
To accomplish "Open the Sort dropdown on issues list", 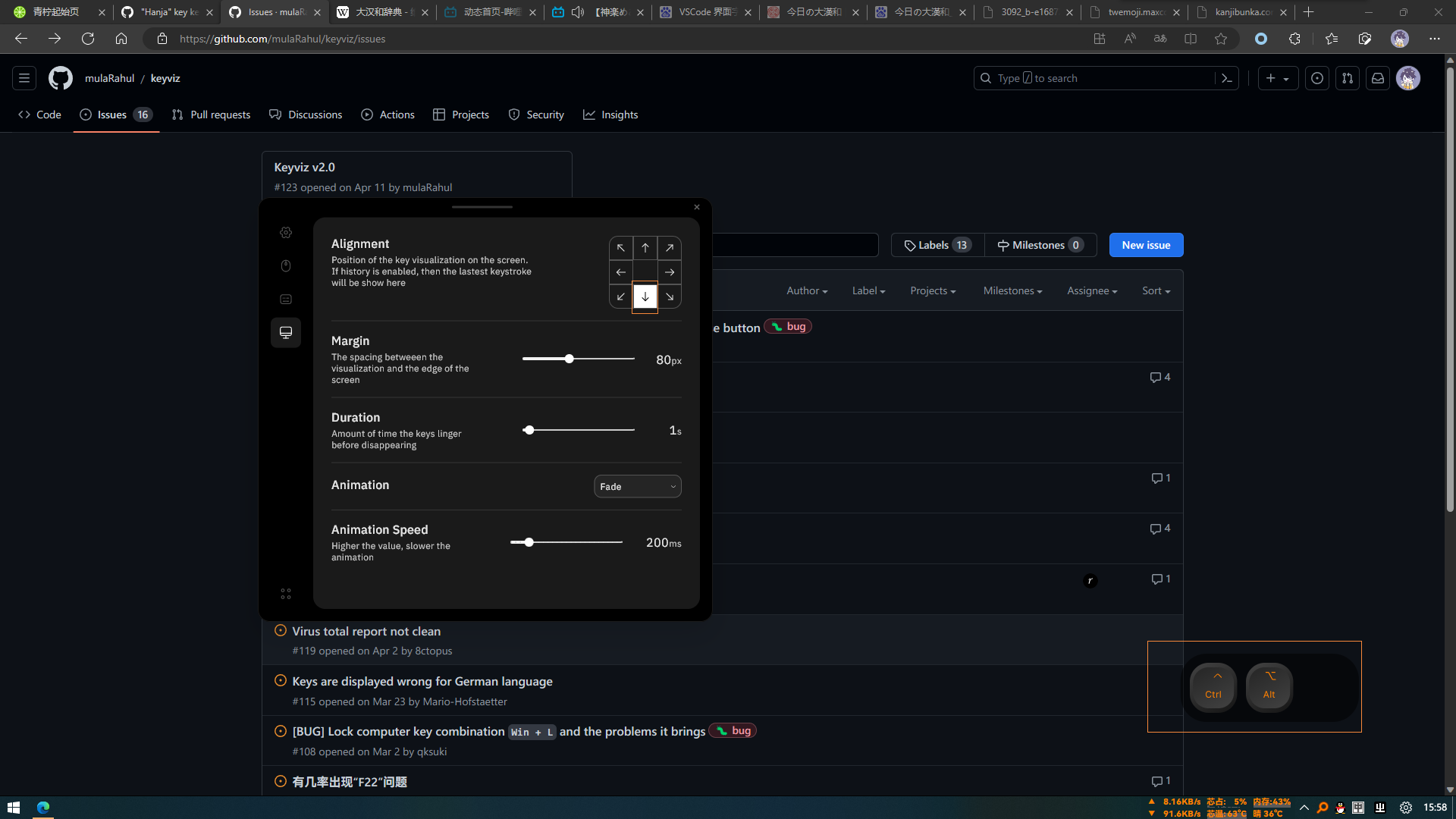I will pos(1156,290).
